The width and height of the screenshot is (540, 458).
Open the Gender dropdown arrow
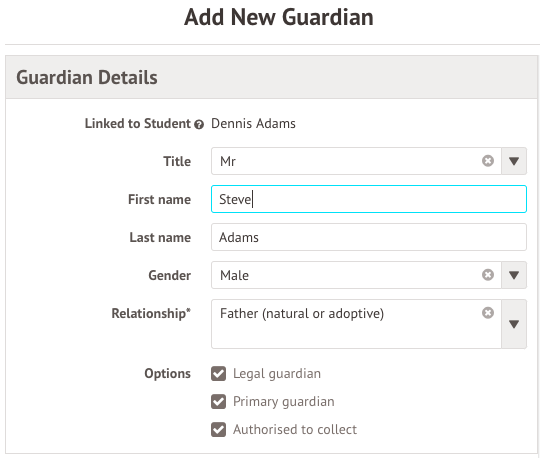(x=514, y=275)
